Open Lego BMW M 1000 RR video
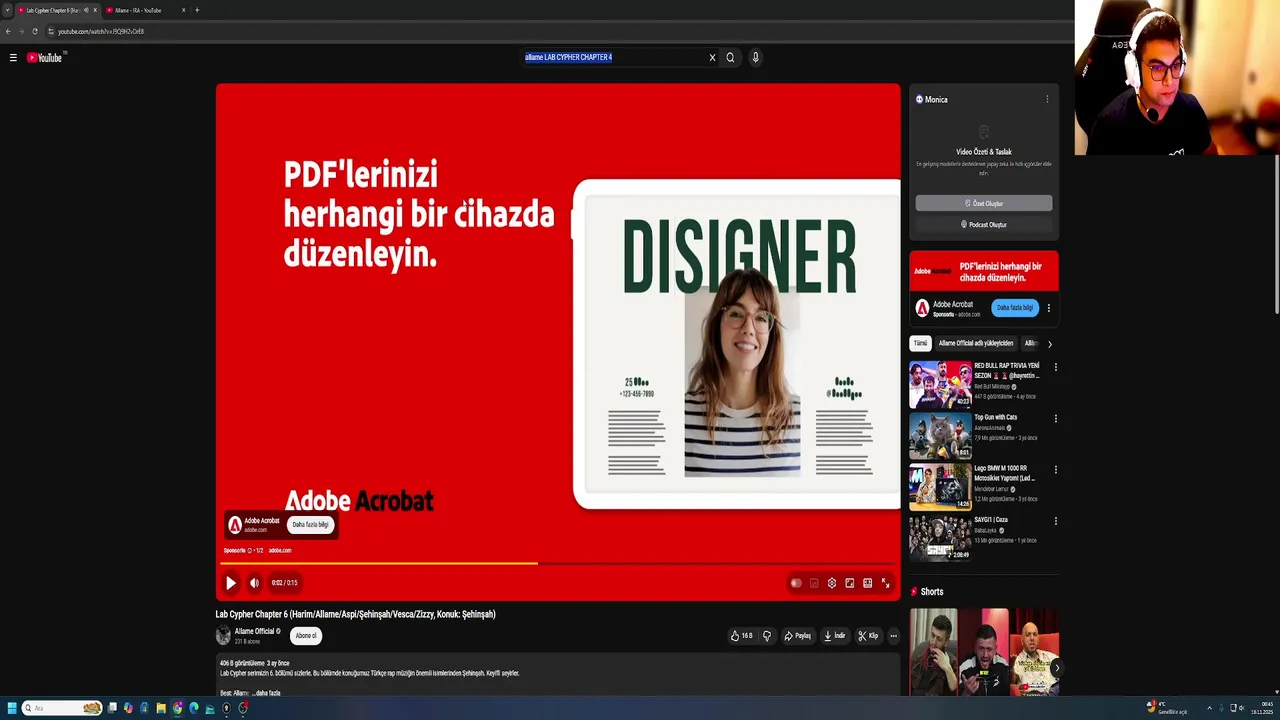This screenshot has height=720, width=1280. point(940,487)
